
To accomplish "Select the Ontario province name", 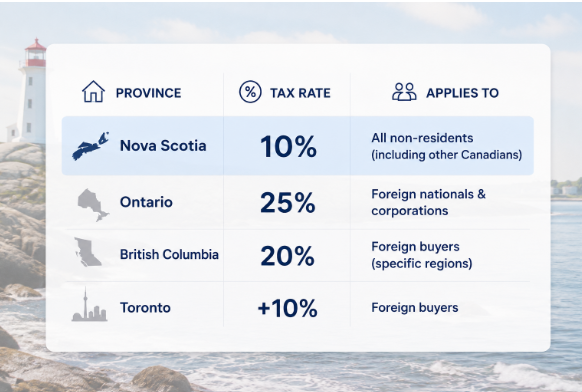I will pos(146,202).
